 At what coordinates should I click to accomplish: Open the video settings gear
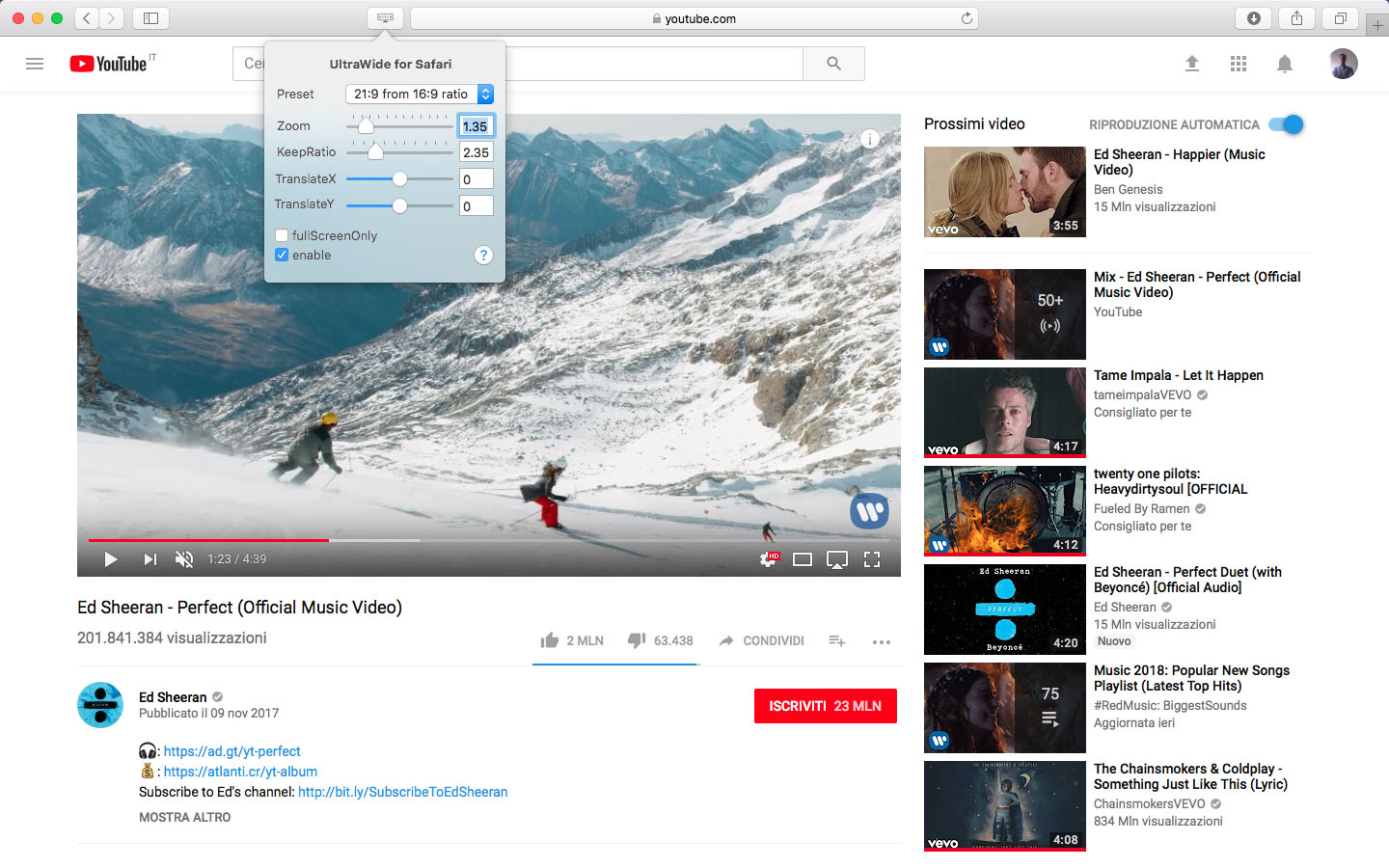click(768, 559)
